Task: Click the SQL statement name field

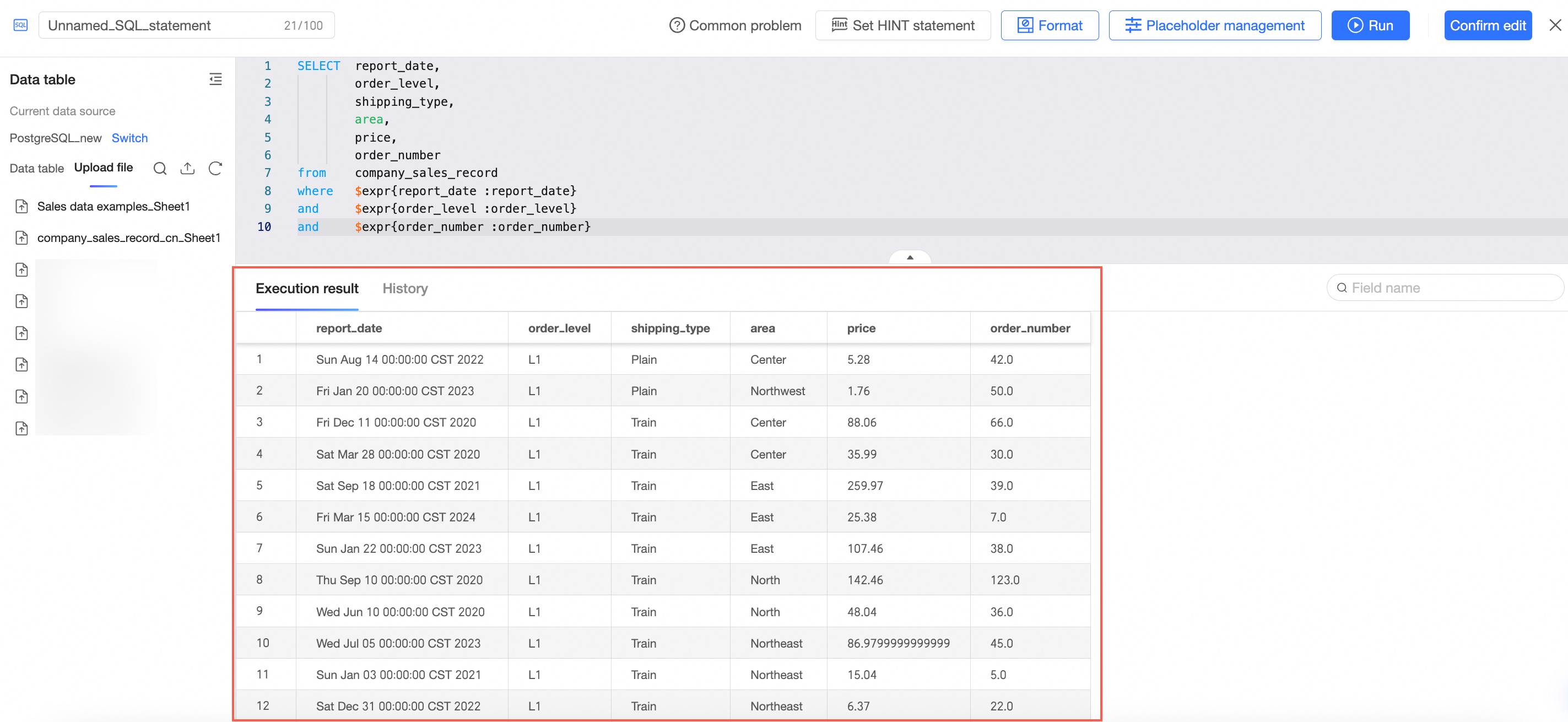Action: (x=158, y=25)
